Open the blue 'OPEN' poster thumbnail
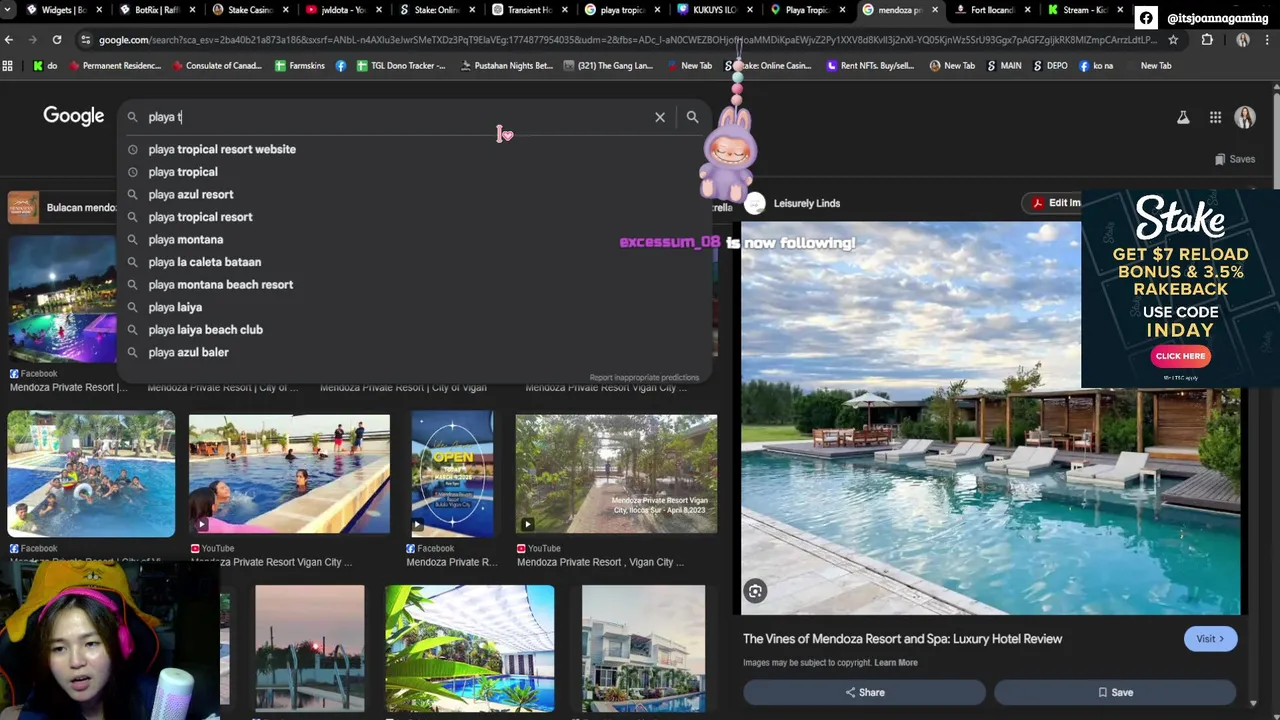 [x=452, y=474]
